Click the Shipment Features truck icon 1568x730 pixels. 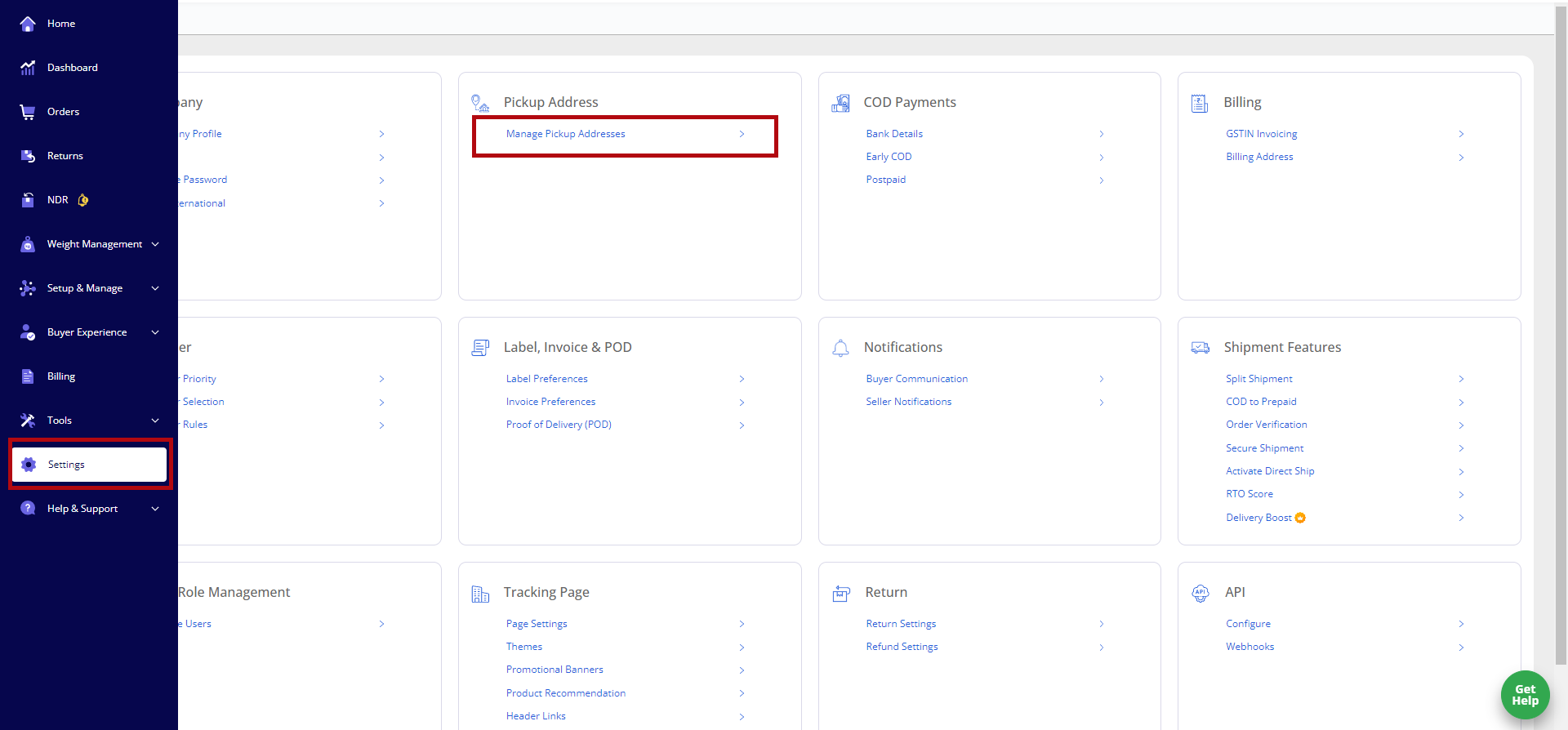(1200, 348)
